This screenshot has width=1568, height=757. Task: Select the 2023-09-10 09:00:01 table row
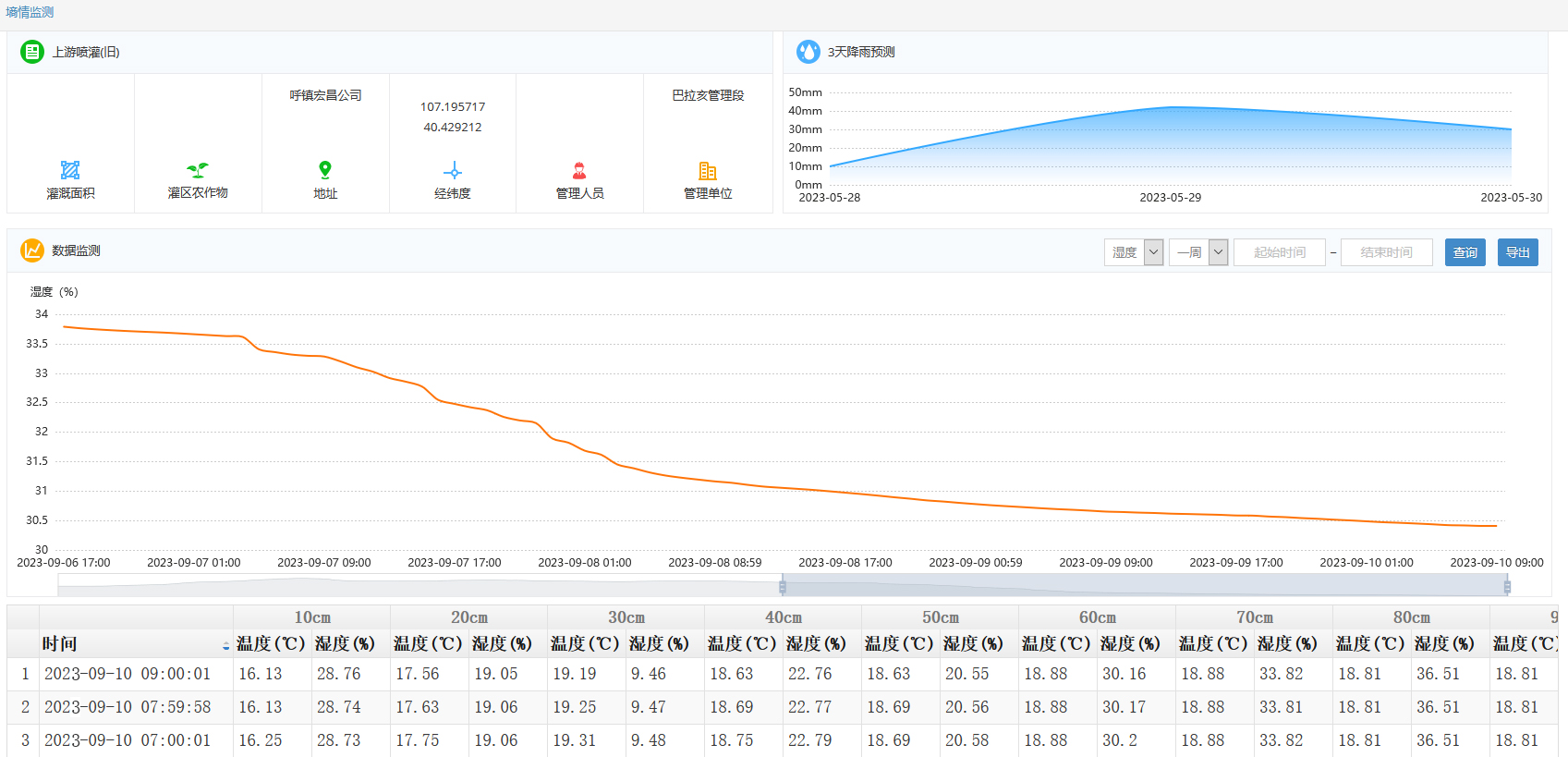point(128,675)
